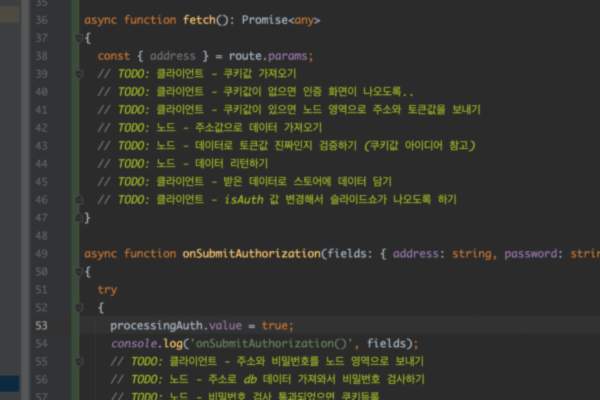This screenshot has height=400, width=600.
Task: Click the "password" property on line 49
Action: click(530, 254)
